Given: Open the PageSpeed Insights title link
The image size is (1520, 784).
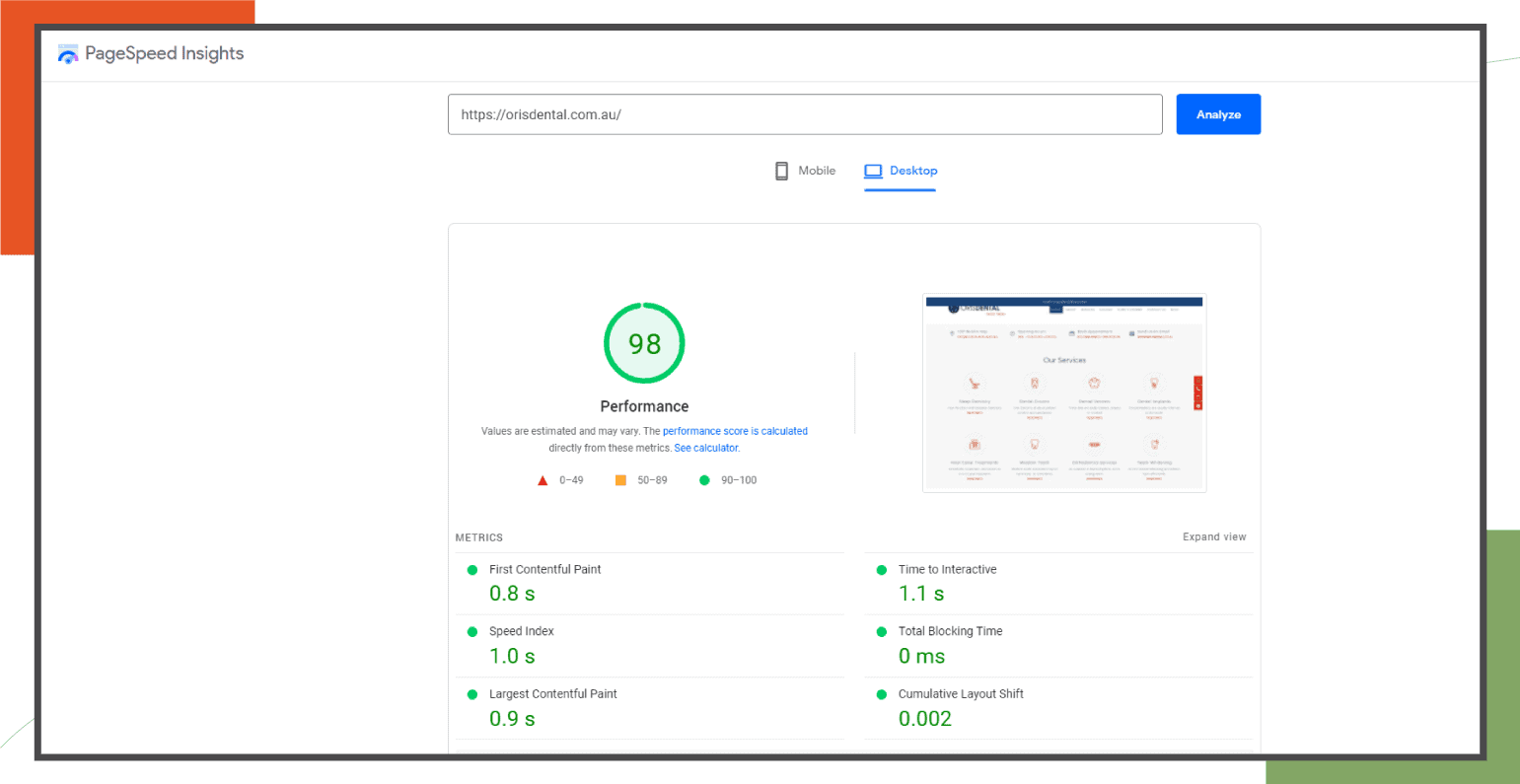Looking at the screenshot, I should coord(165,53).
